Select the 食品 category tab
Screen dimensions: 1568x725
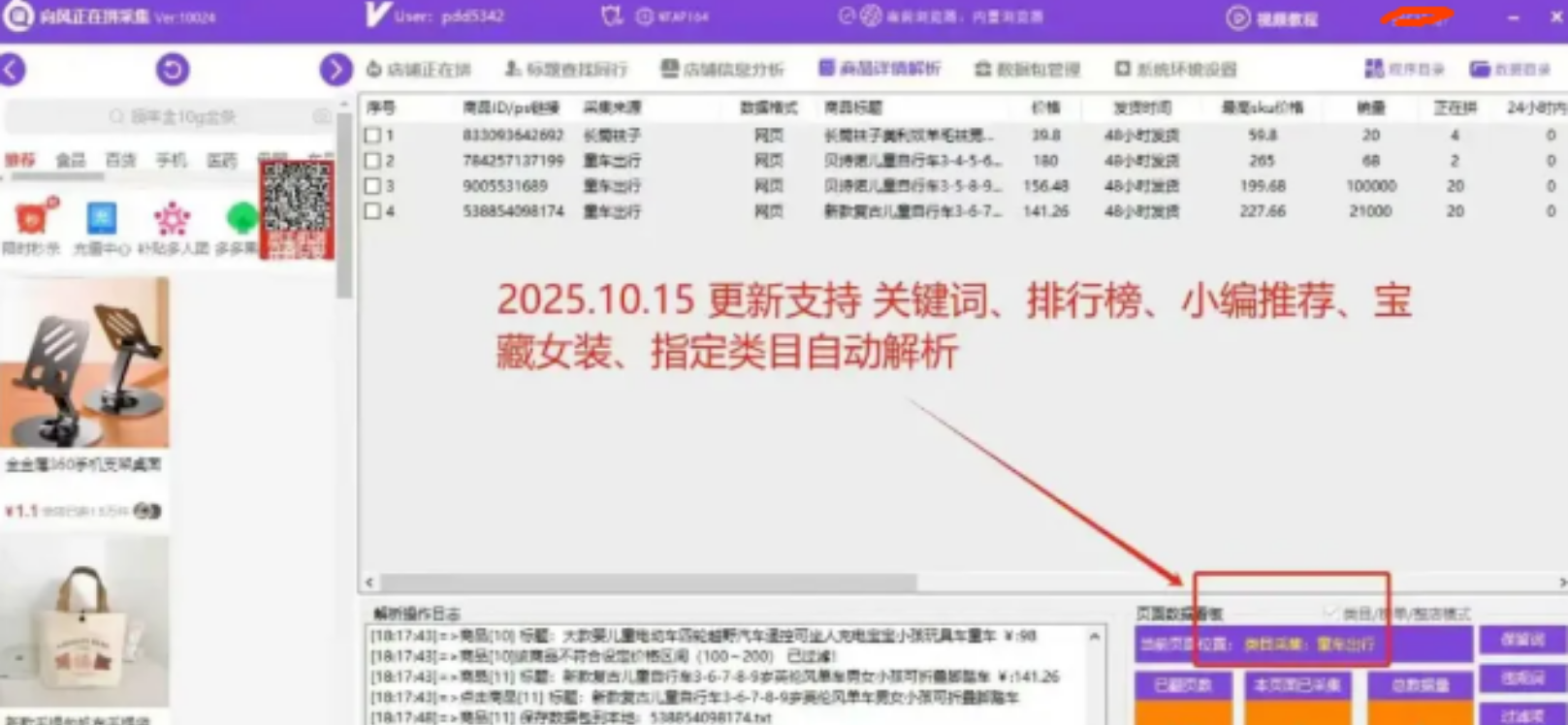(x=70, y=160)
